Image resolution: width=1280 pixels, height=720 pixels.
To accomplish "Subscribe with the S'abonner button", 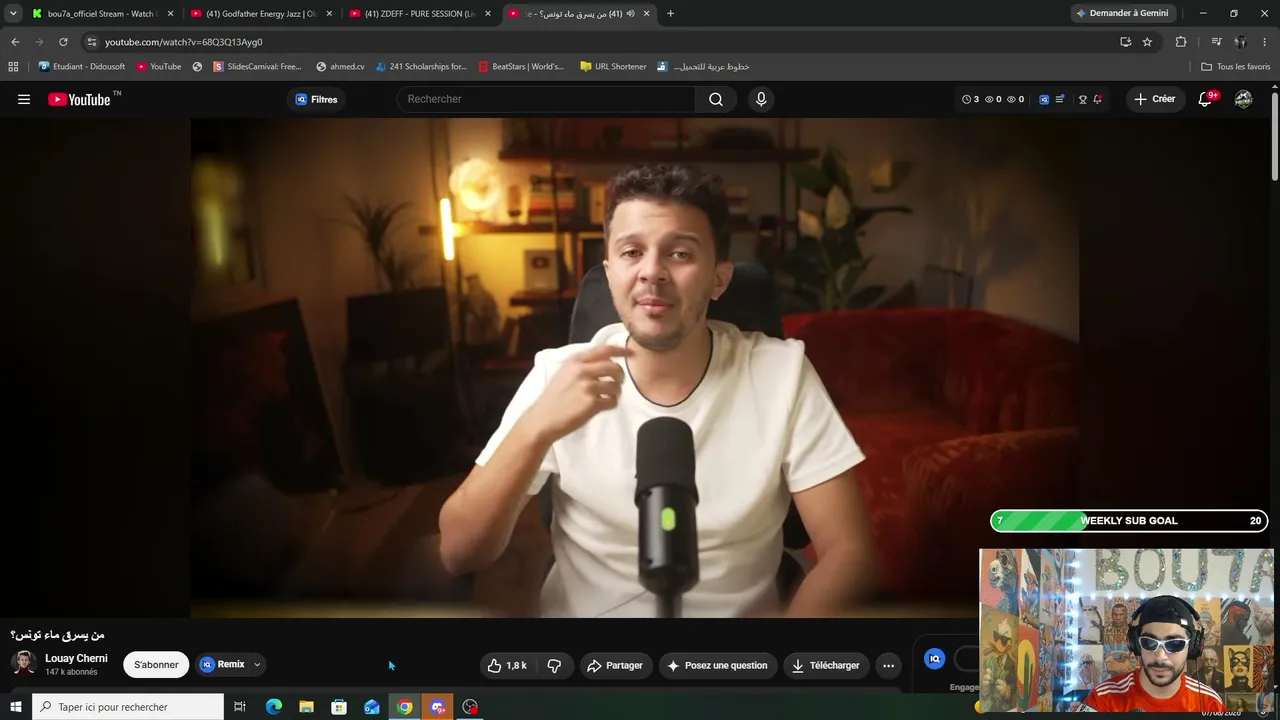I will (x=156, y=665).
